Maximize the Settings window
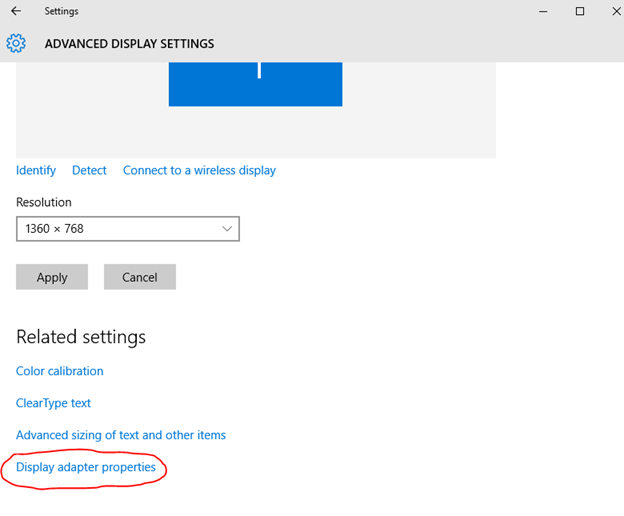The width and height of the screenshot is (624, 516). click(x=580, y=11)
